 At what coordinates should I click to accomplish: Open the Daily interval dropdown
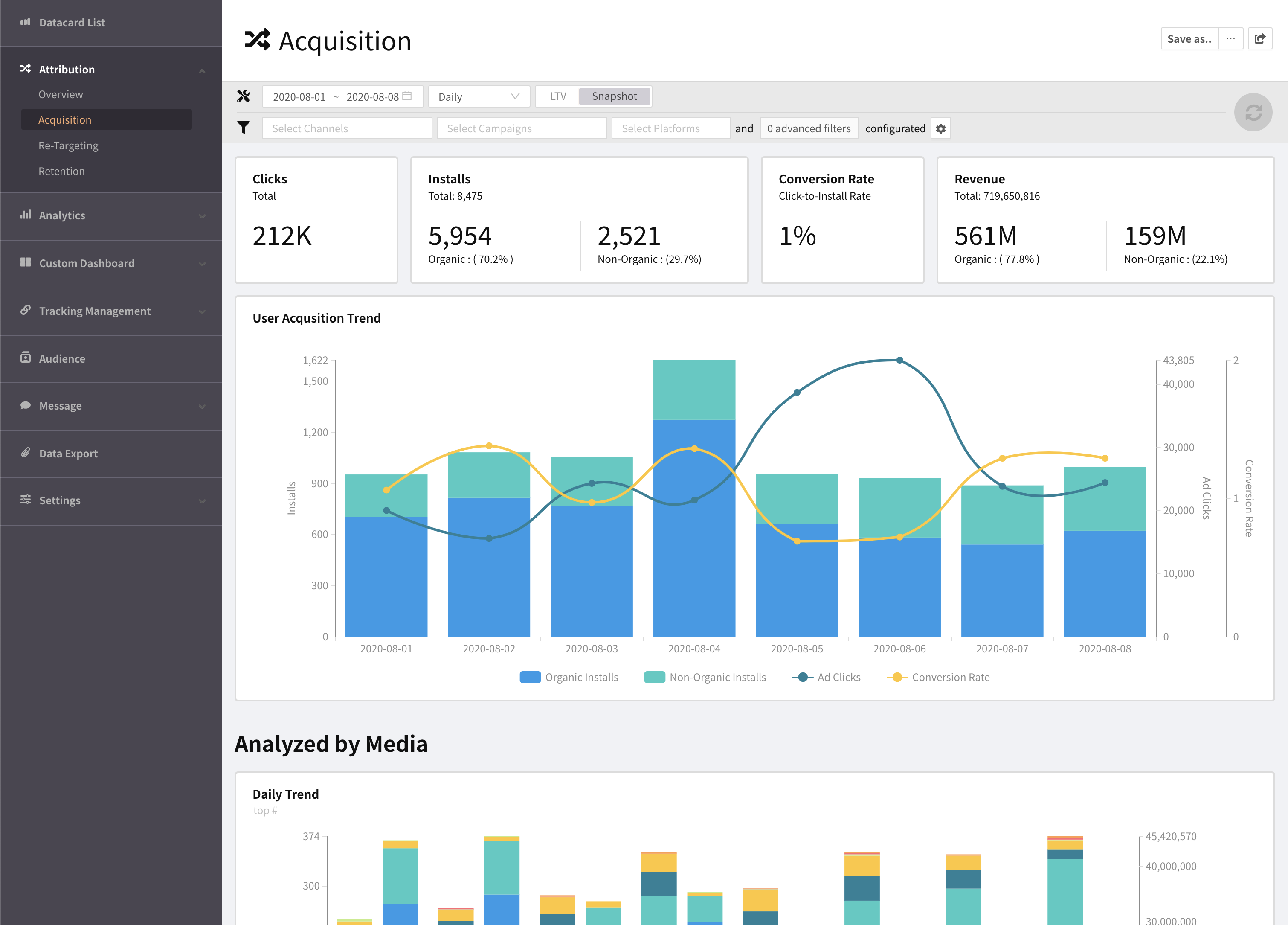(479, 96)
